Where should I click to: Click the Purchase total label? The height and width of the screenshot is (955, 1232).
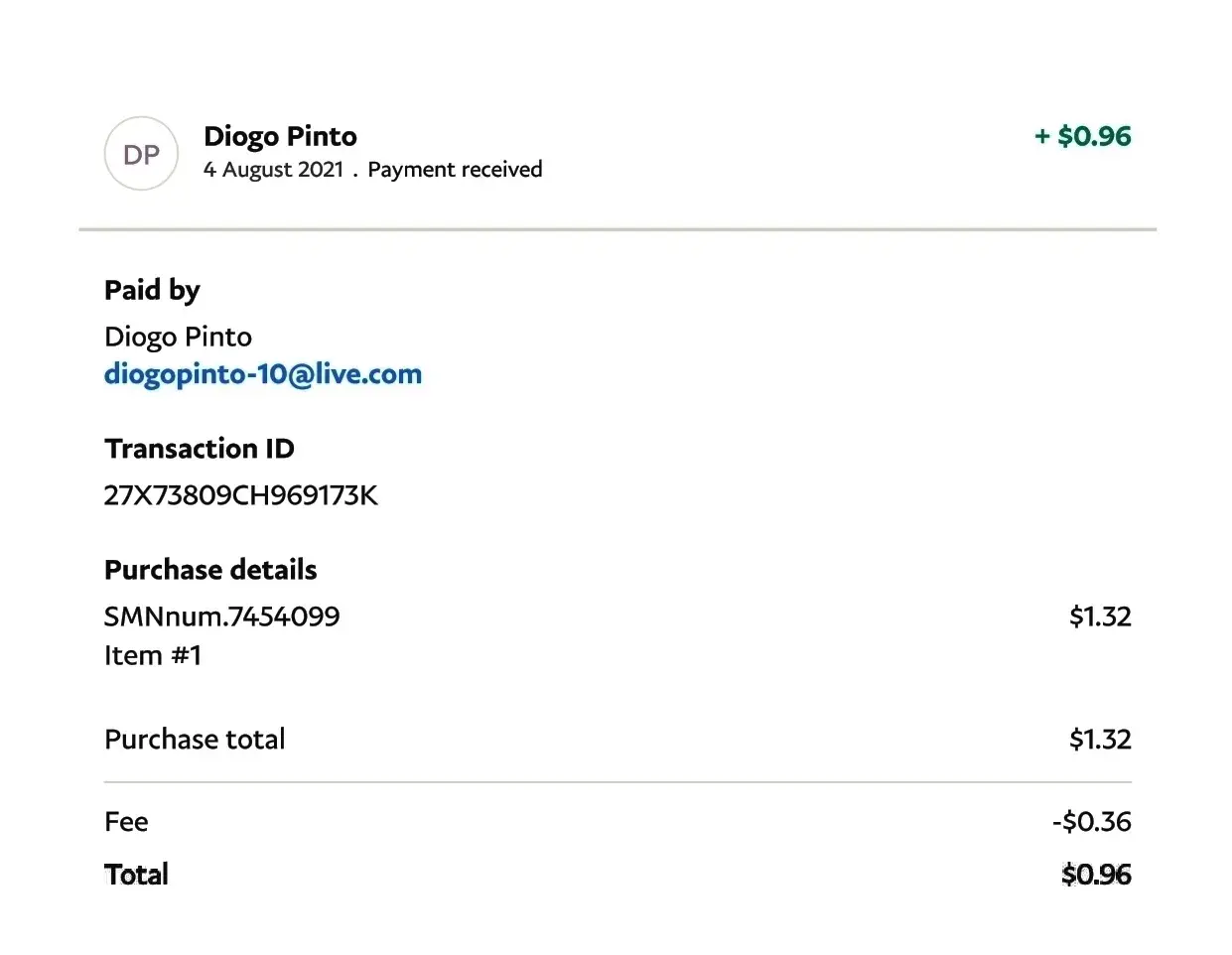tap(195, 740)
